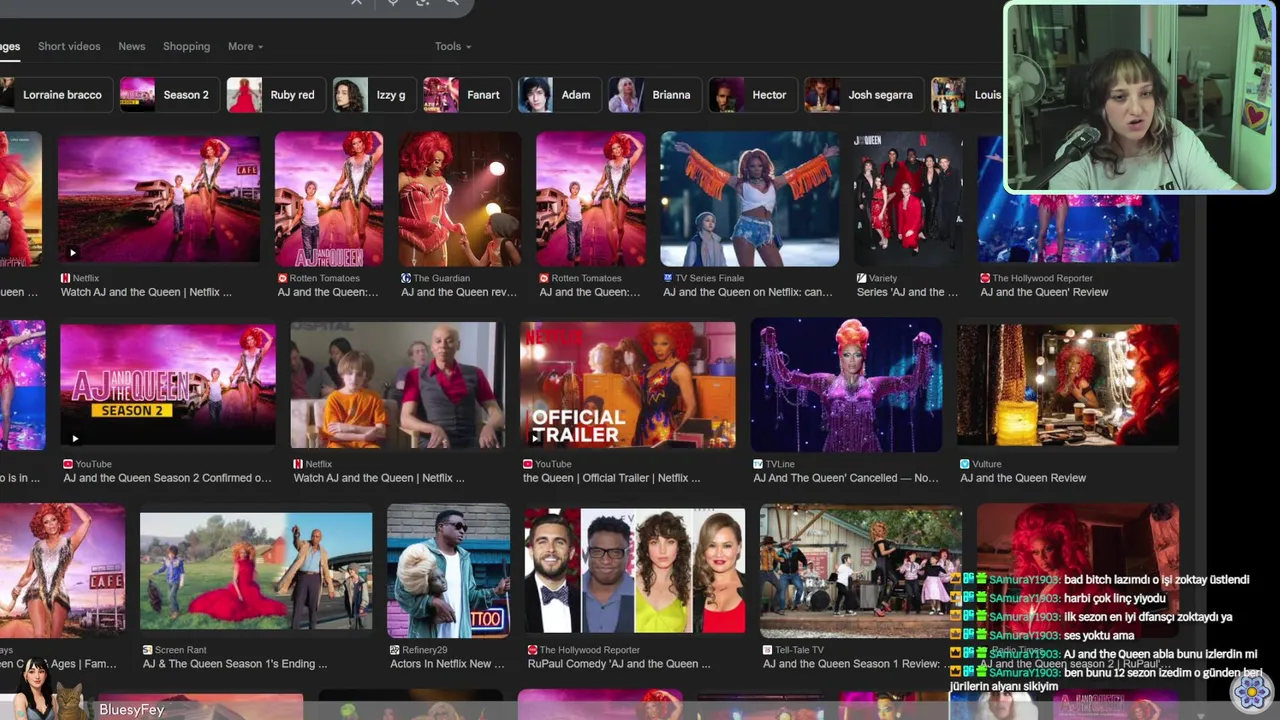1280x720 pixels.
Task: Click the 'Watch AJ and the Queen | Netflix' title under boy thumbnail
Action: (379, 478)
